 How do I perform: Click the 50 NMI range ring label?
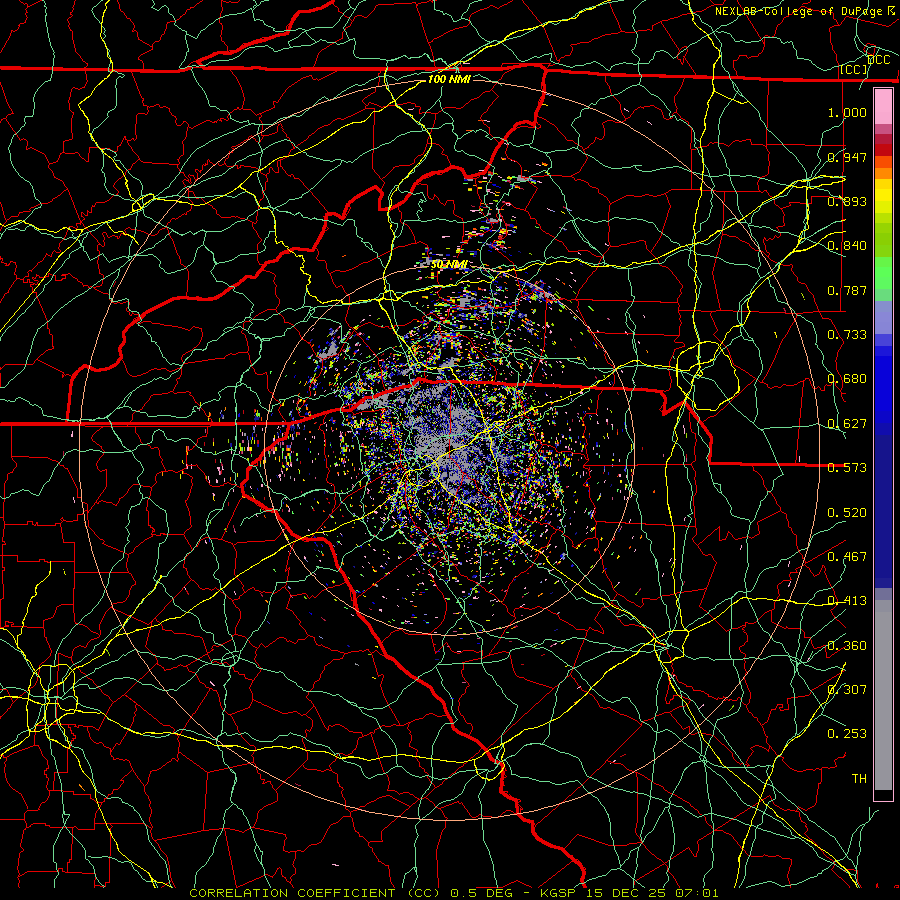coord(448,264)
